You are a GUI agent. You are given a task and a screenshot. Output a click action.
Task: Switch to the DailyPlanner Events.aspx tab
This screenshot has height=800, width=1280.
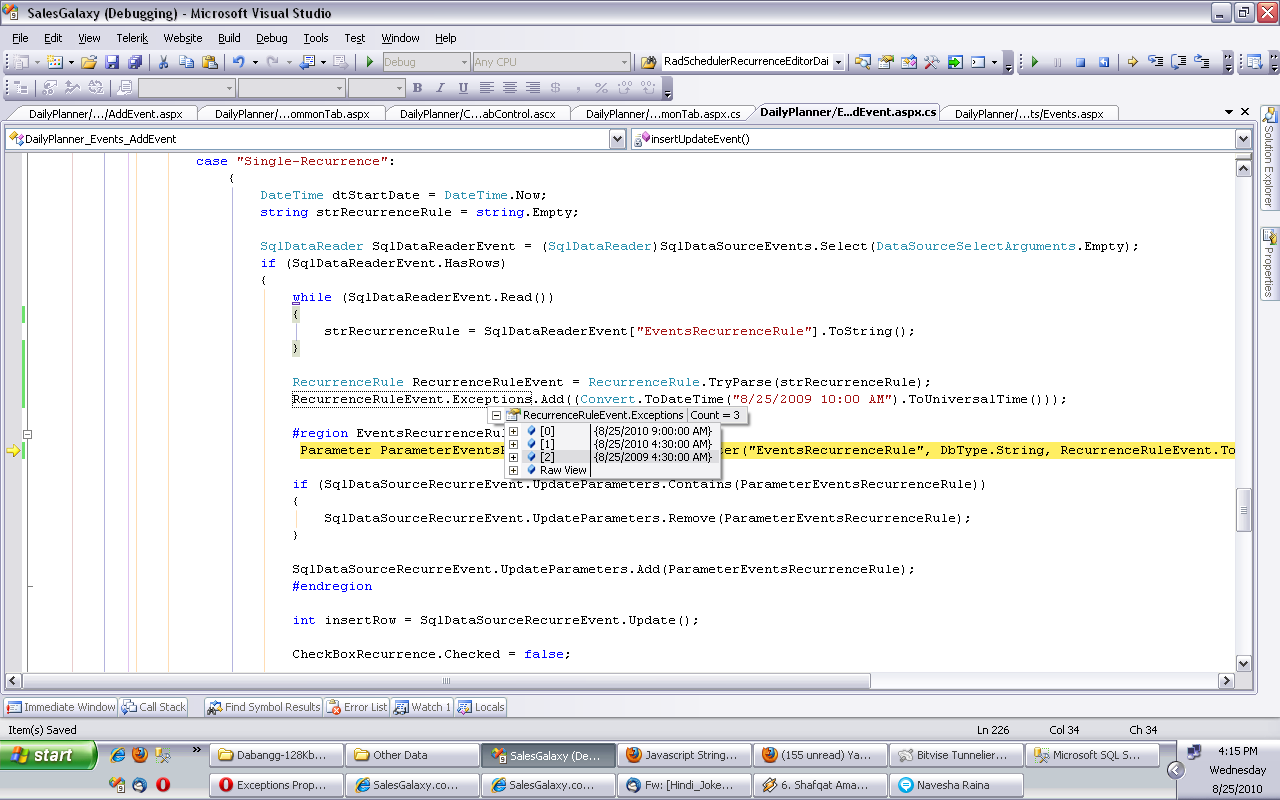(x=1028, y=113)
